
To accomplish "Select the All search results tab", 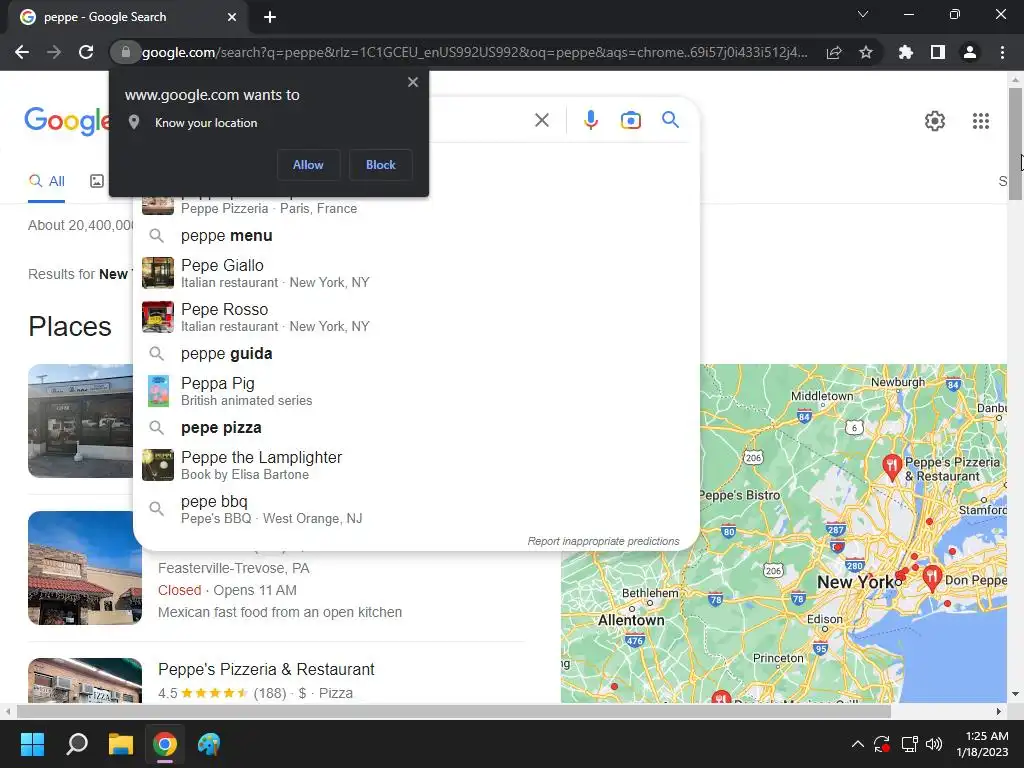I will 46,182.
